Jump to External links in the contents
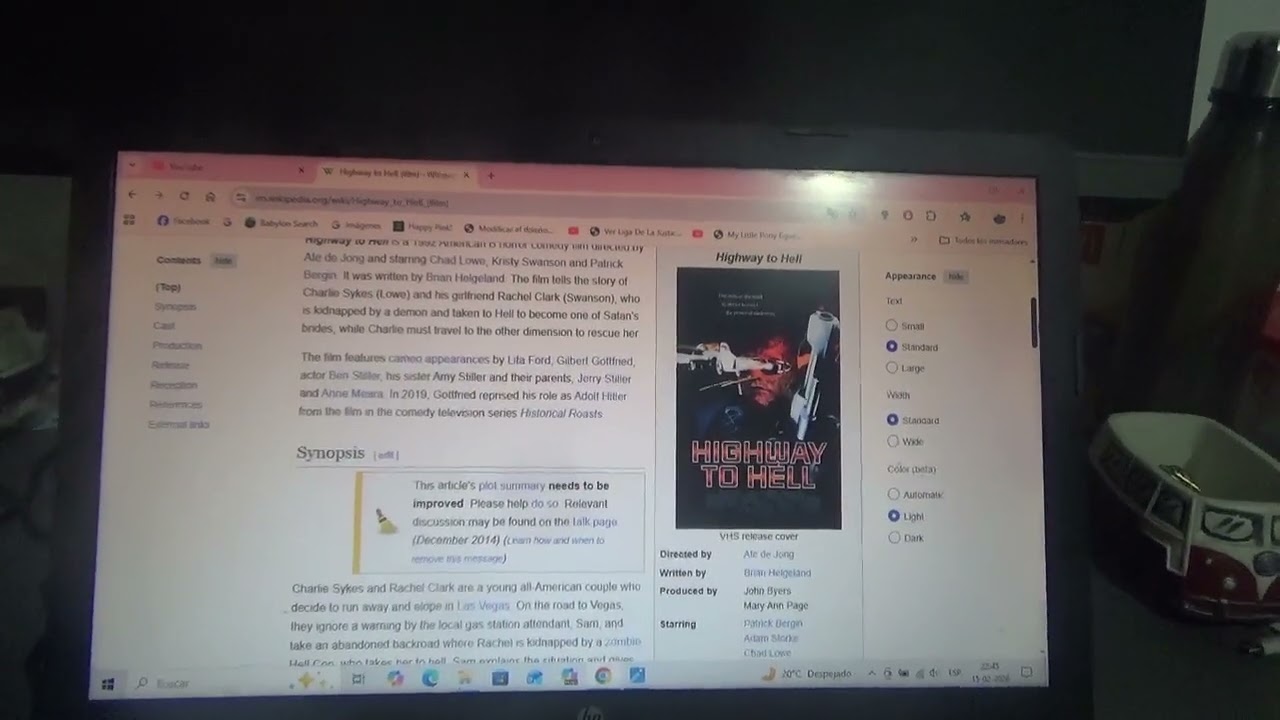Screen dimensions: 1280x720 click(179, 424)
